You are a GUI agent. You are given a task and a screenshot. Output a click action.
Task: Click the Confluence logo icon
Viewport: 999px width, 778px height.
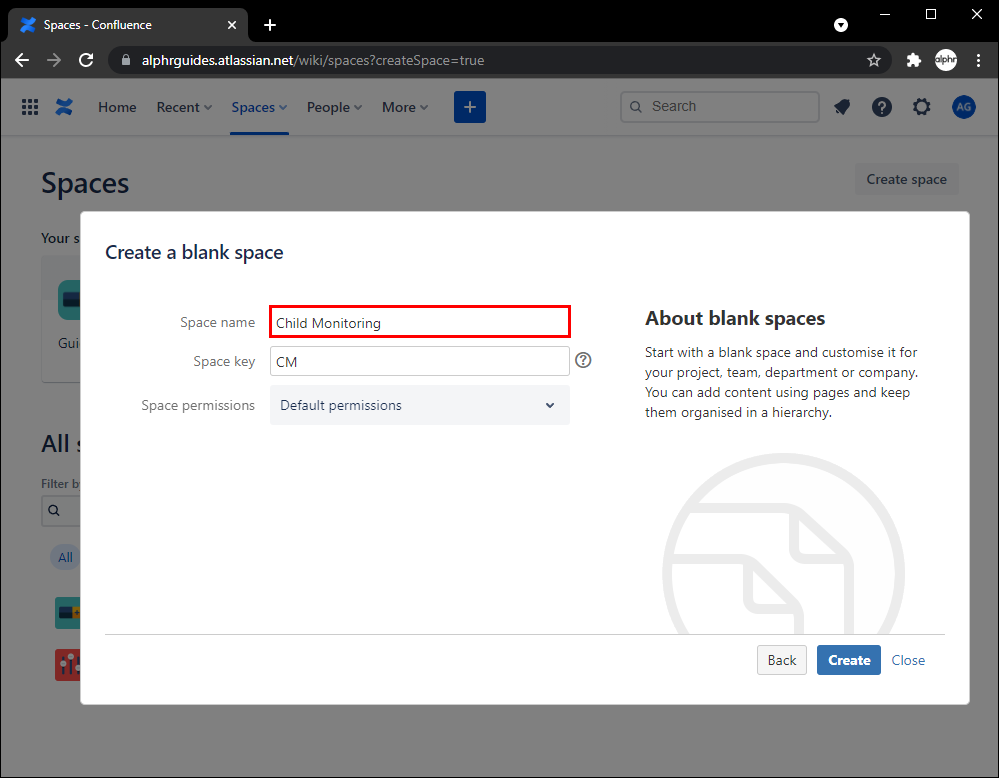tap(65, 107)
